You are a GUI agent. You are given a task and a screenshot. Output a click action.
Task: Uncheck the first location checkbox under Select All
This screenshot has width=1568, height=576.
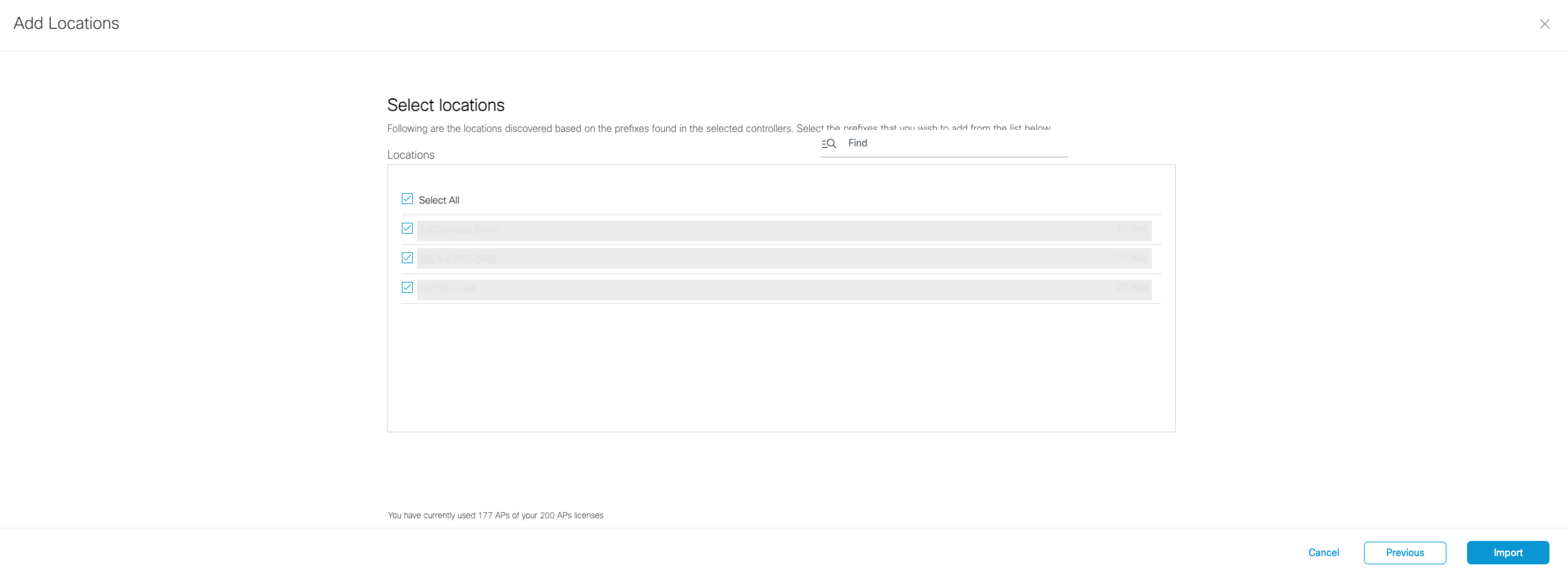pyautogui.click(x=407, y=228)
